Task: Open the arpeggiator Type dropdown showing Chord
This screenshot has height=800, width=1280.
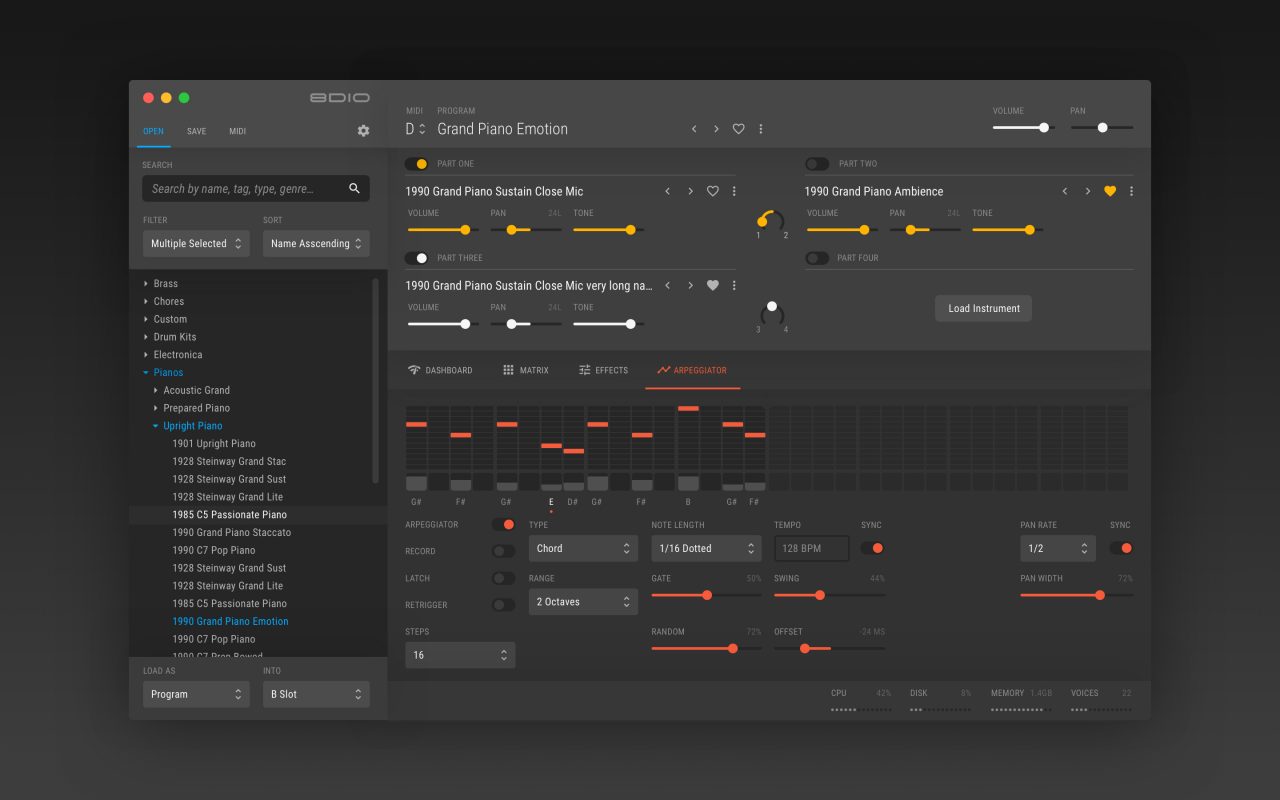Action: coord(583,548)
